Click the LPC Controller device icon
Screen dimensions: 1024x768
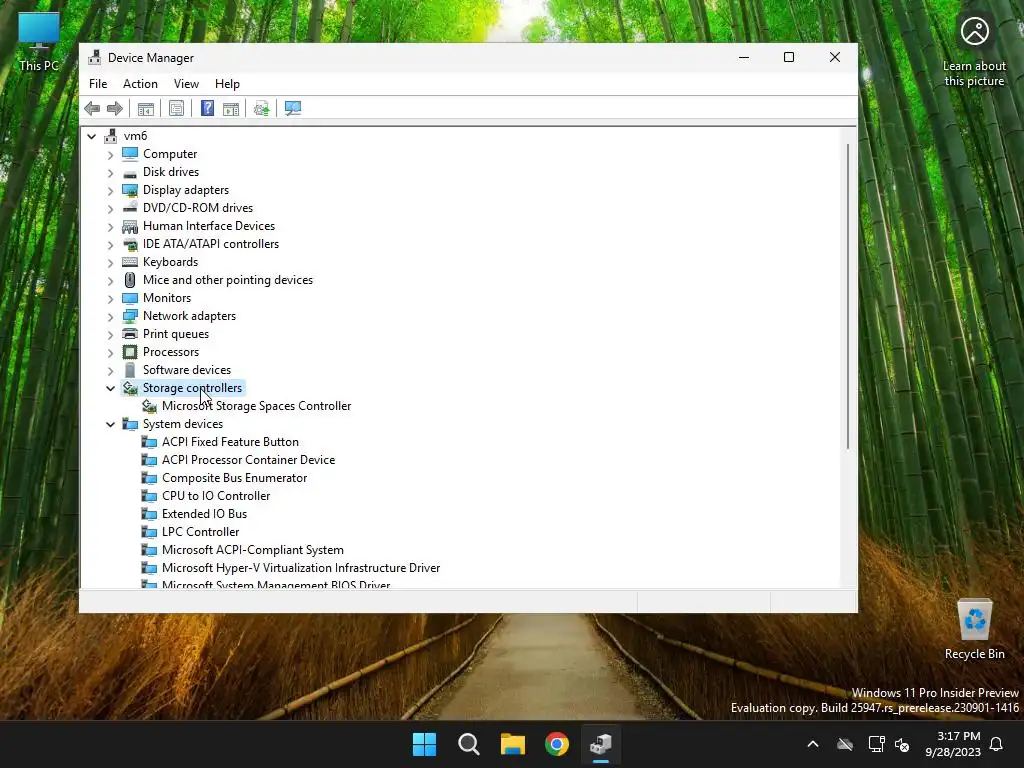point(150,532)
